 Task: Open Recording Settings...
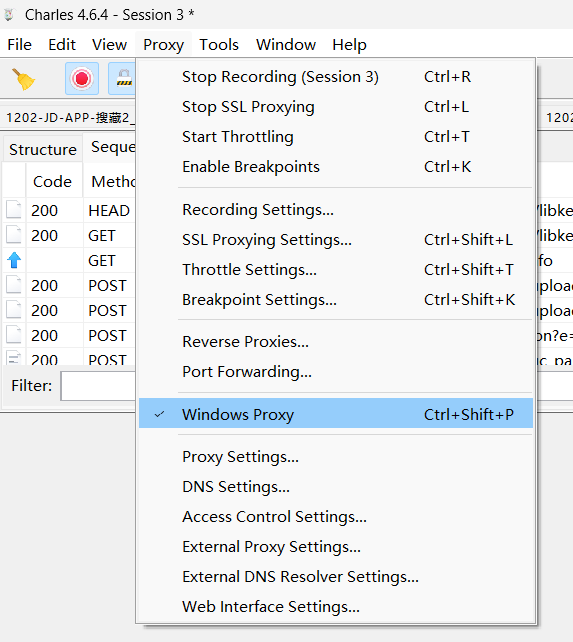[336, 209]
